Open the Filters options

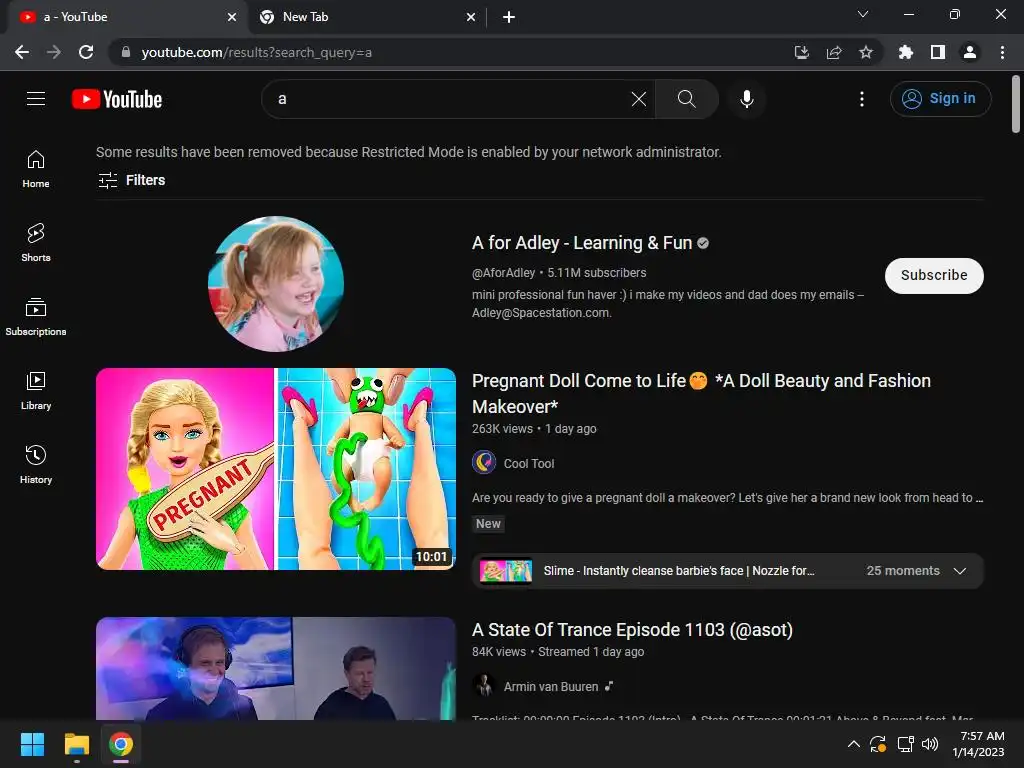pos(131,180)
